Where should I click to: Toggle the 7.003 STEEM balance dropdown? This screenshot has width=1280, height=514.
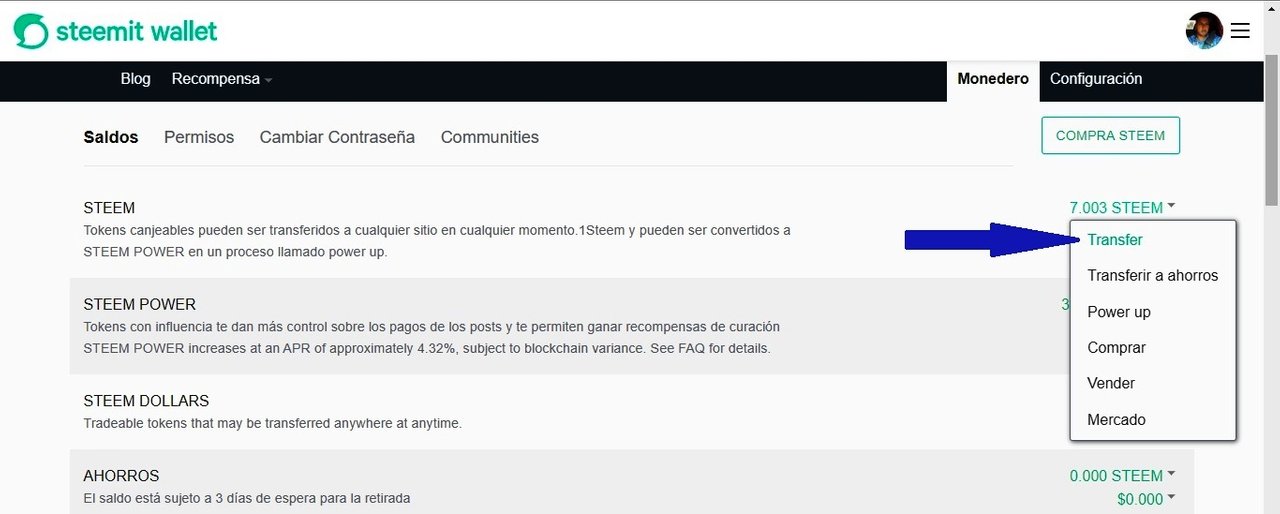point(1122,208)
